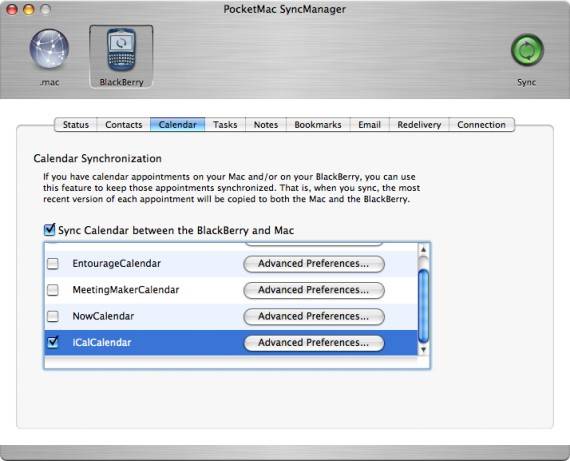Open Advanced Preferences for EntourageCalendar
The width and height of the screenshot is (570, 461).
pyautogui.click(x=314, y=264)
